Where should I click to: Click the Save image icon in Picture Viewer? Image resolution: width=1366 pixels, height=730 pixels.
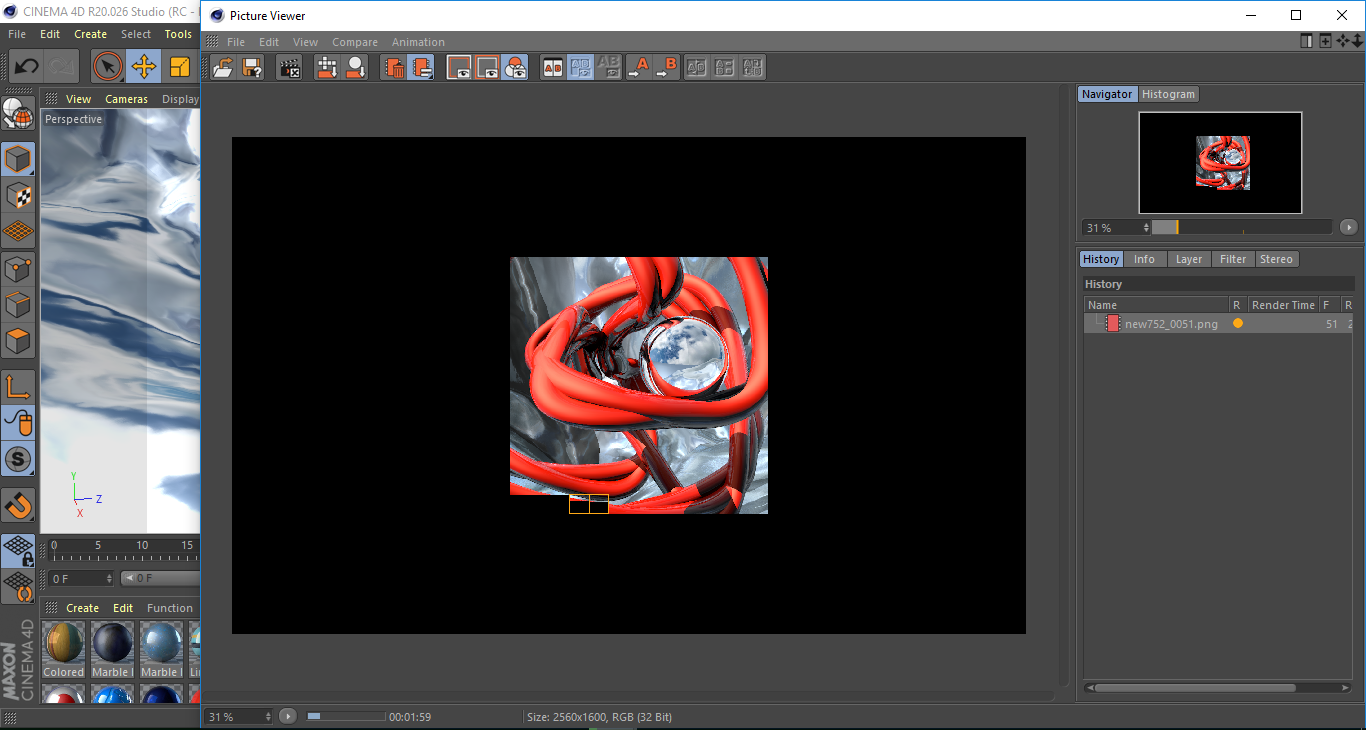[252, 67]
